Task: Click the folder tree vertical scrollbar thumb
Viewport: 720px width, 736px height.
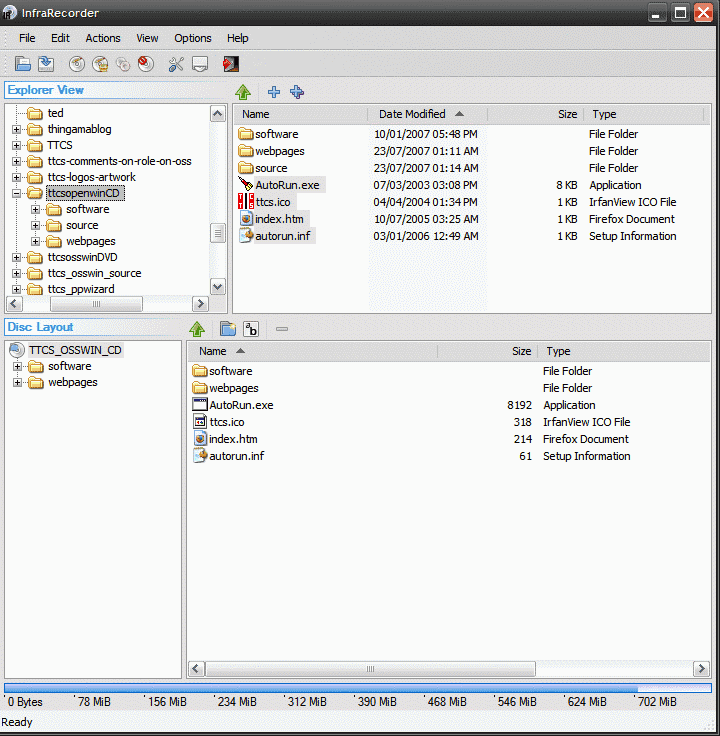Action: click(218, 233)
